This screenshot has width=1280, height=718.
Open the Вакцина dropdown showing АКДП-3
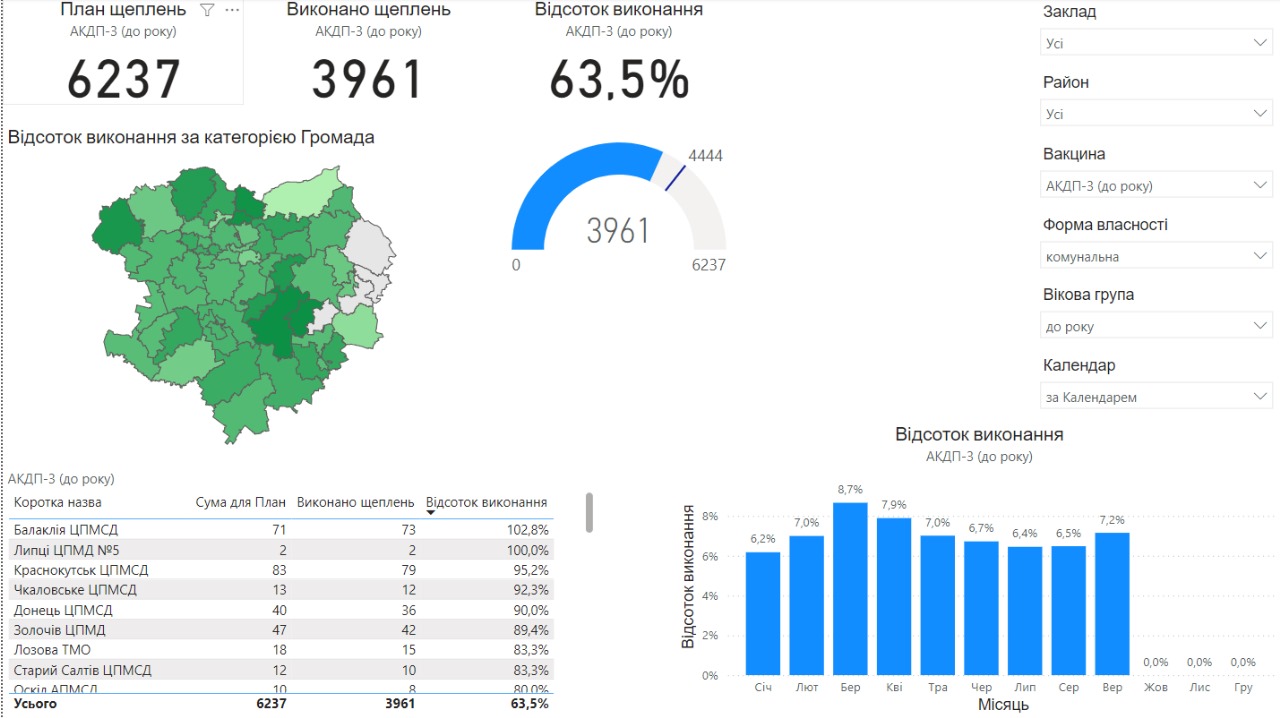point(1155,185)
